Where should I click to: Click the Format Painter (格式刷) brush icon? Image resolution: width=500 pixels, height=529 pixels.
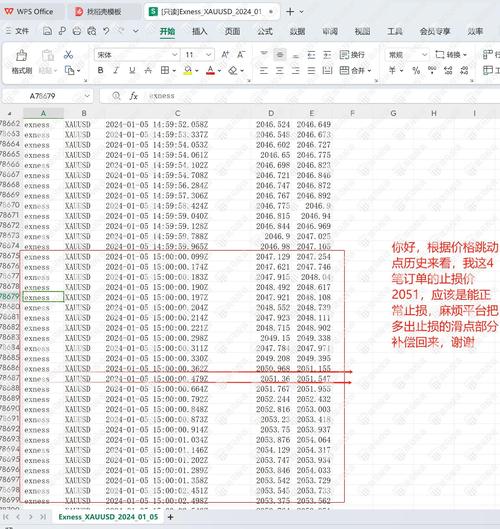coord(22,56)
